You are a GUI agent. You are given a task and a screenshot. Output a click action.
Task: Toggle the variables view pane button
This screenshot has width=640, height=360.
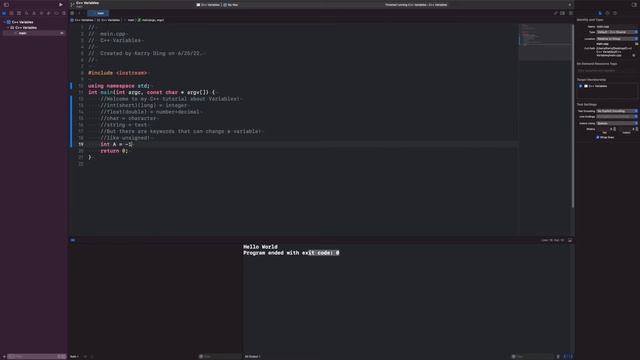click(x=566, y=356)
